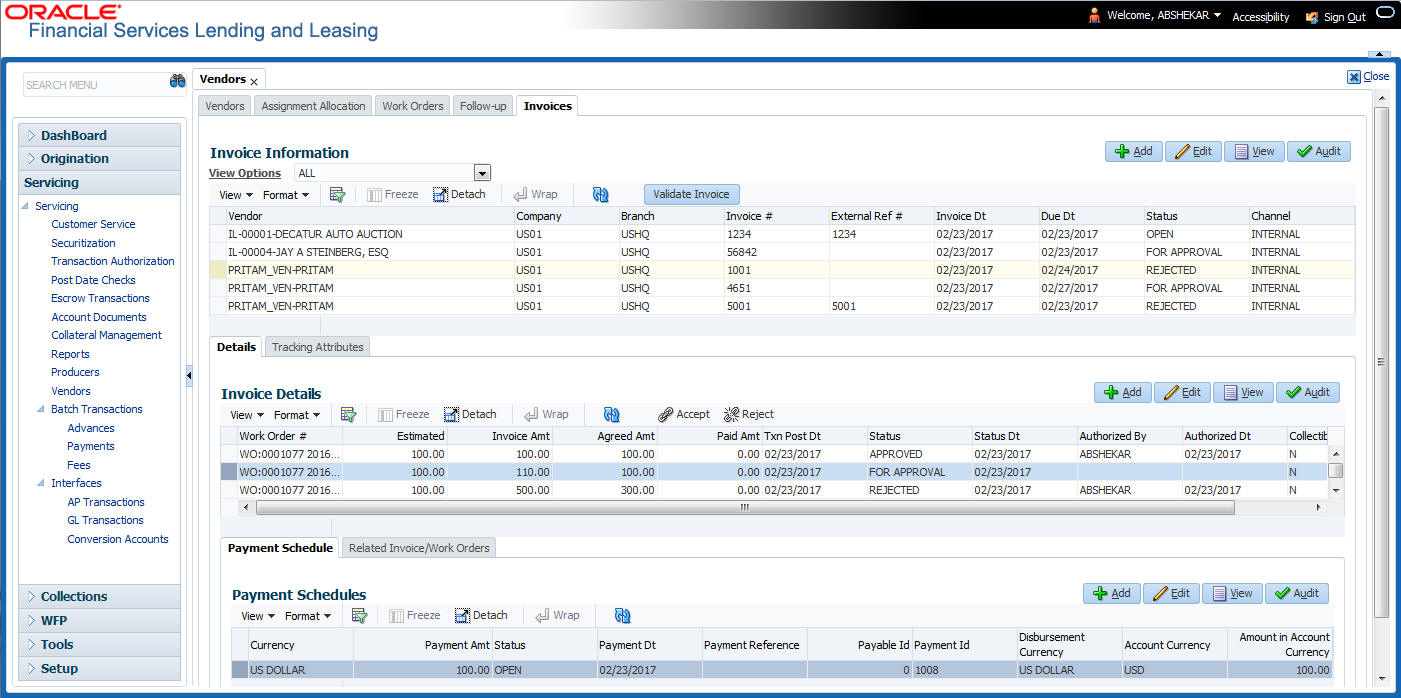The image size is (1401, 698).
Task: Edit the Invoice Details record
Action: click(x=1182, y=392)
